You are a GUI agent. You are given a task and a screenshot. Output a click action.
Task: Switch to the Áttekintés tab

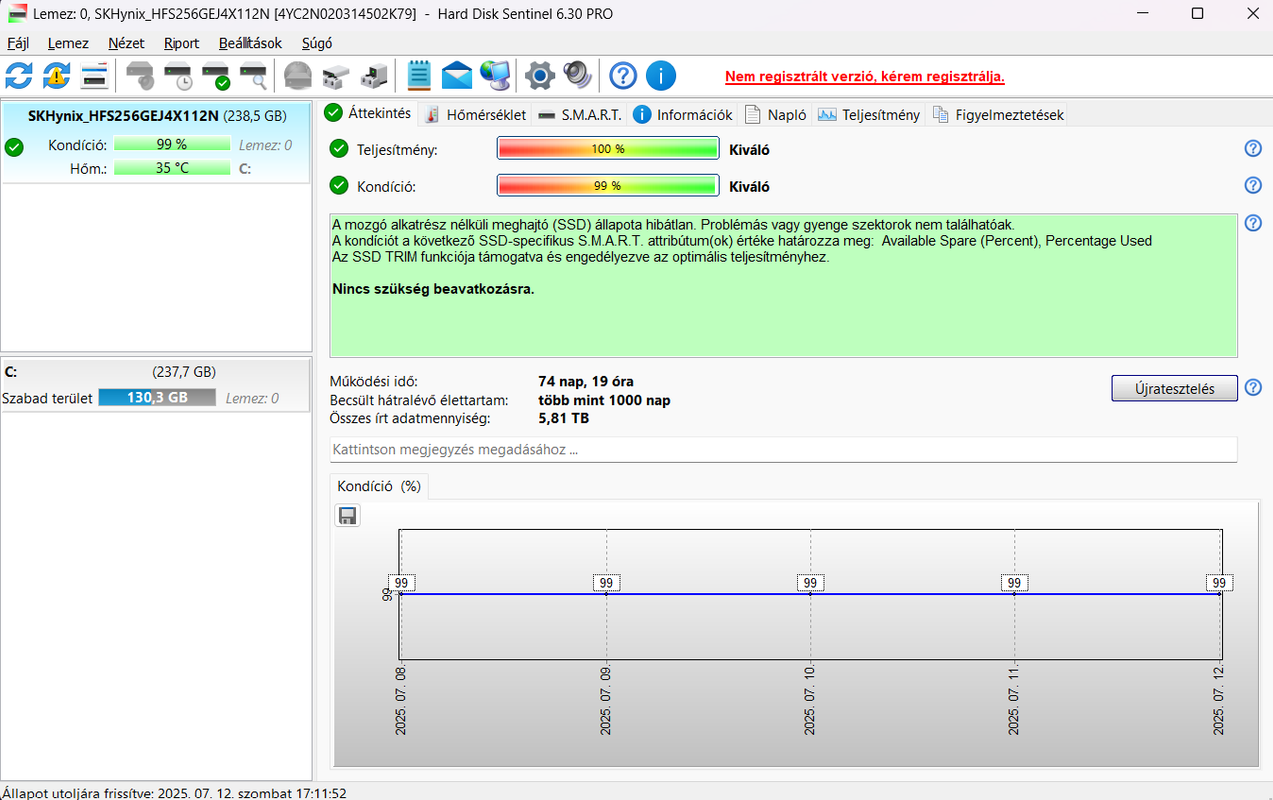(368, 113)
